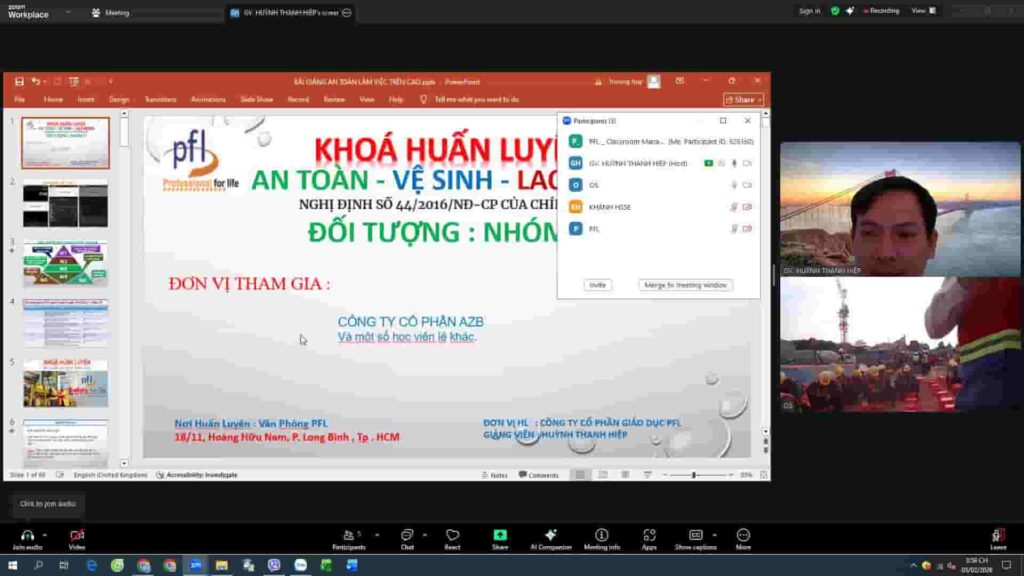Screen dimensions: 1024x576
Task: Click the More ellipsis icon
Action: [743, 535]
